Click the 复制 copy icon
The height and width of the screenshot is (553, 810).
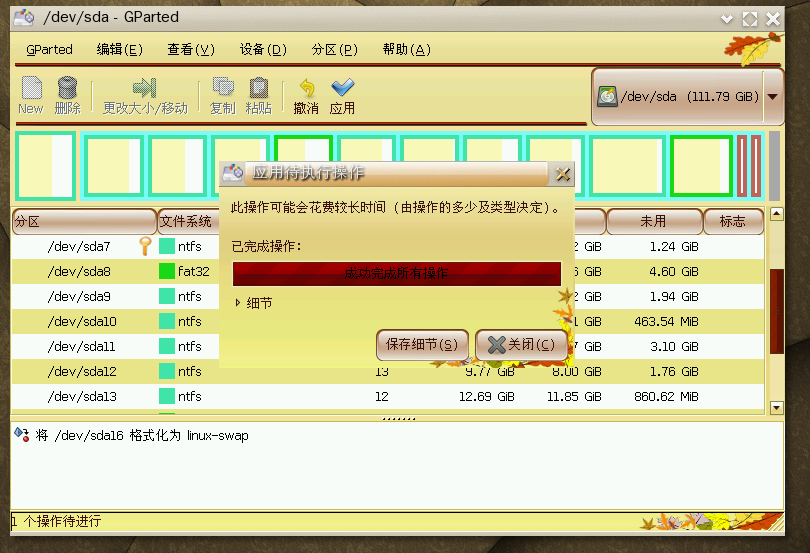[223, 87]
